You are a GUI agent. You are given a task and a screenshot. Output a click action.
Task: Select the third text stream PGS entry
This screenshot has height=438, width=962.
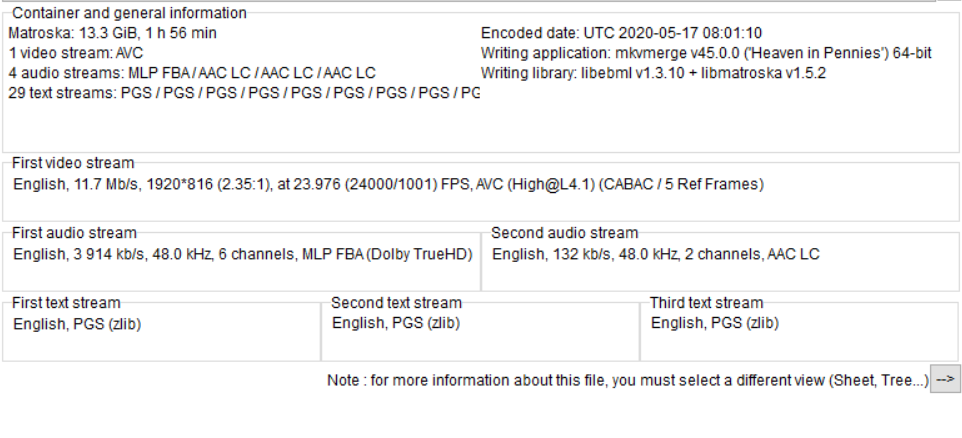point(715,323)
